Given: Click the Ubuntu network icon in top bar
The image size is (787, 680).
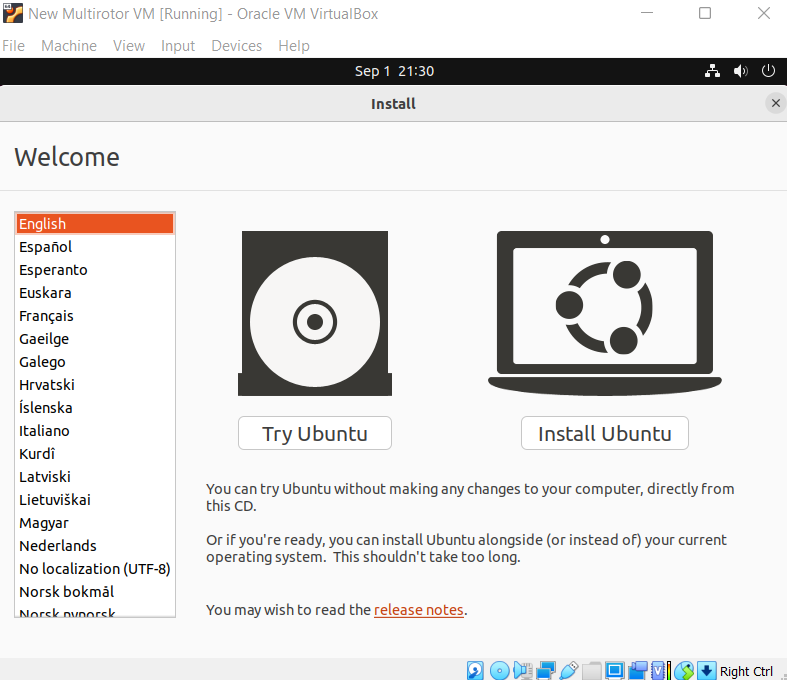Looking at the screenshot, I should pyautogui.click(x=712, y=71).
